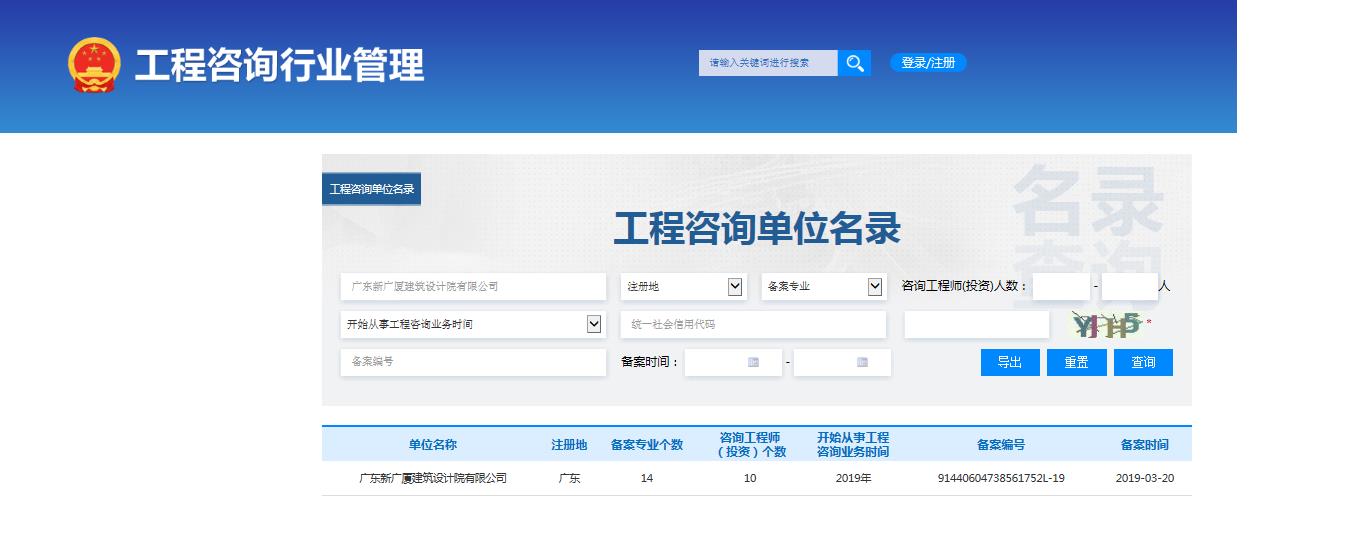
Task: Click the maximum consulting engineer count field
Action: 1129,286
